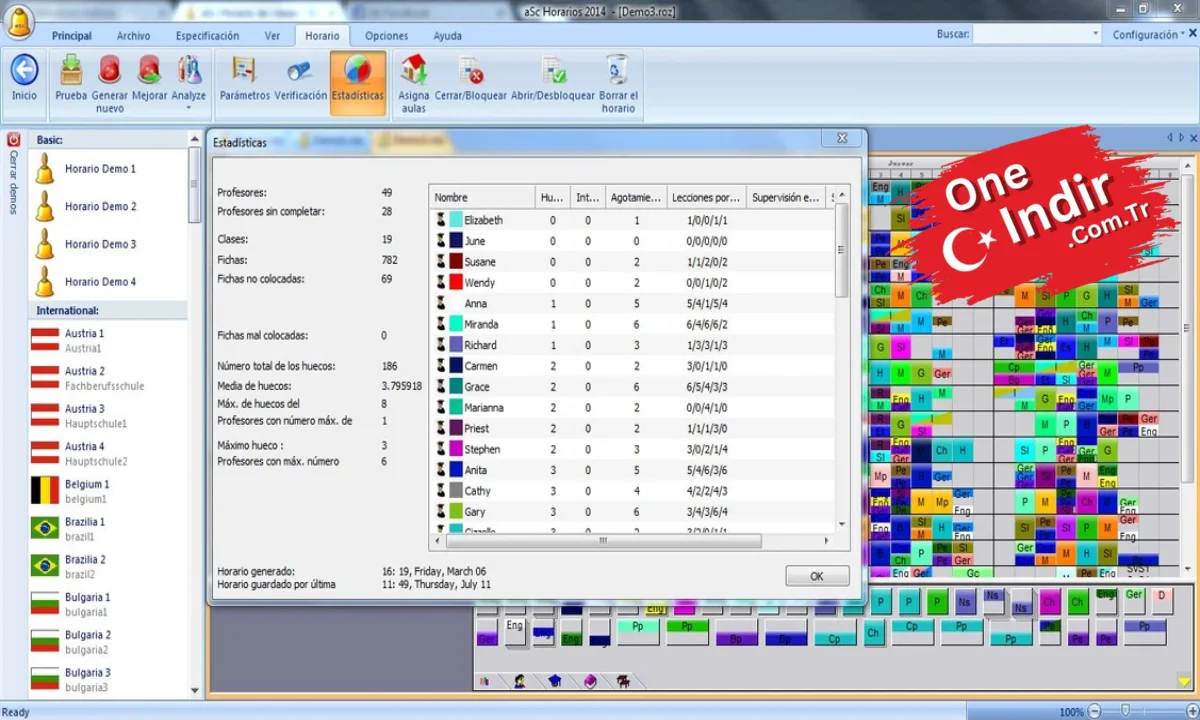Click the Brazilia 1 flag icon

click(45, 528)
